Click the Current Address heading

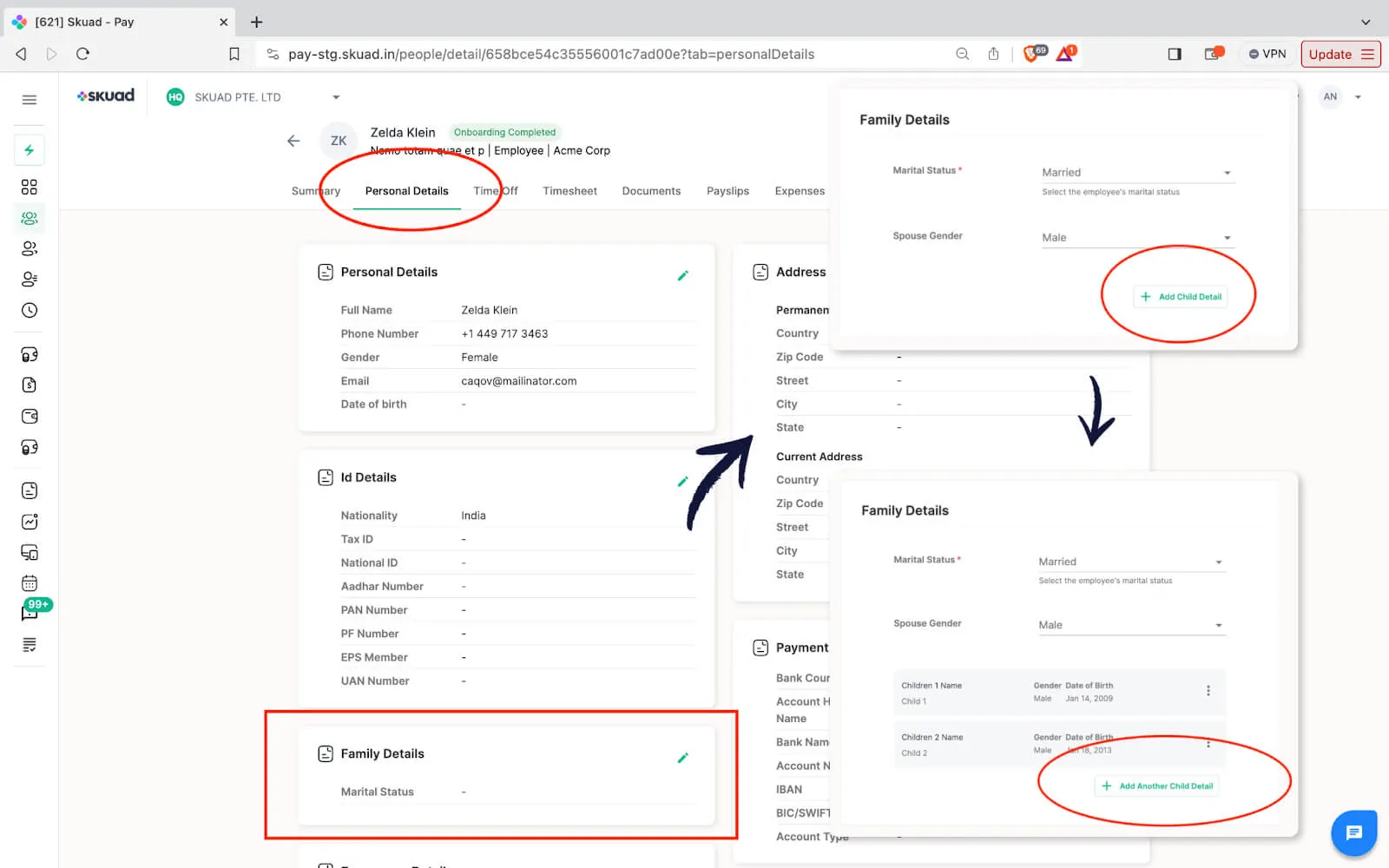click(x=820, y=457)
